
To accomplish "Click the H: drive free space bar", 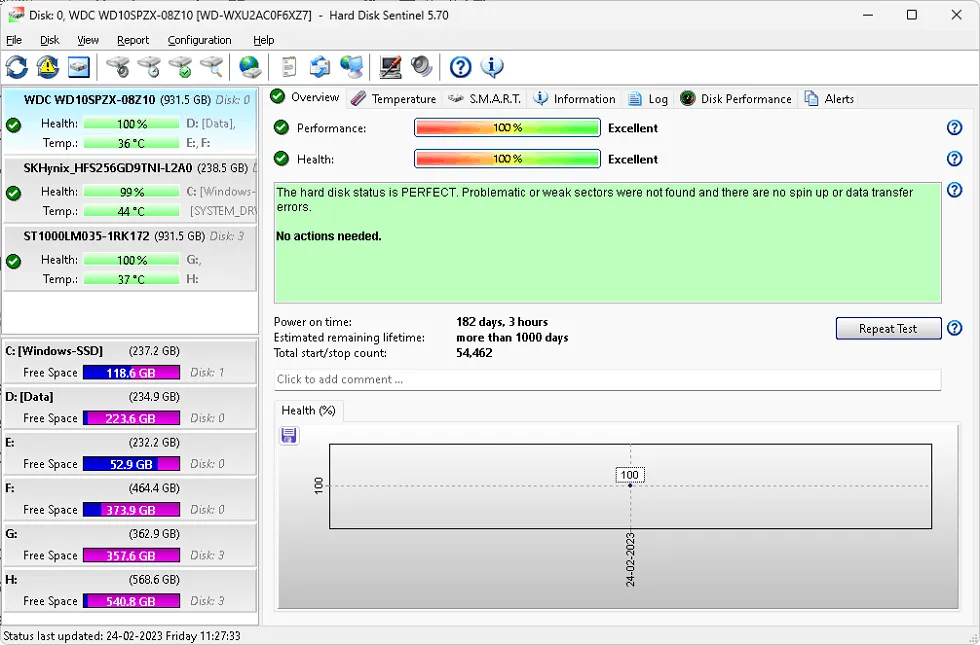I will click(x=131, y=601).
